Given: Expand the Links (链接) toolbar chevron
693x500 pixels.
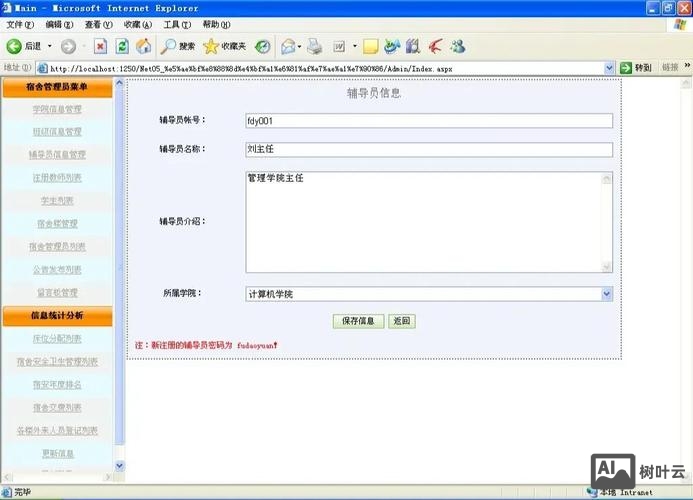Looking at the screenshot, I should point(687,65).
